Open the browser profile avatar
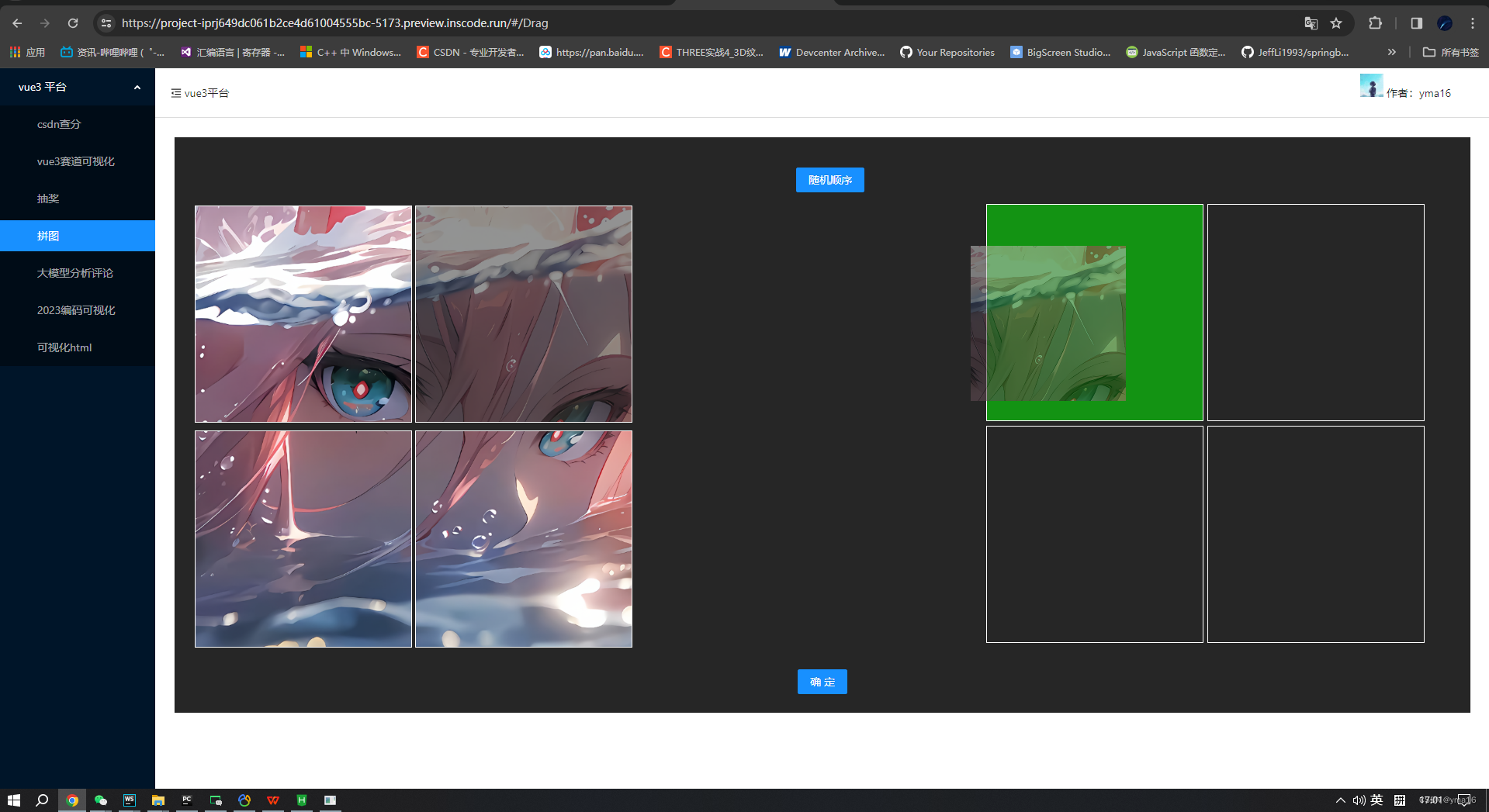Viewport: 1489px width, 812px height. coord(1445,23)
